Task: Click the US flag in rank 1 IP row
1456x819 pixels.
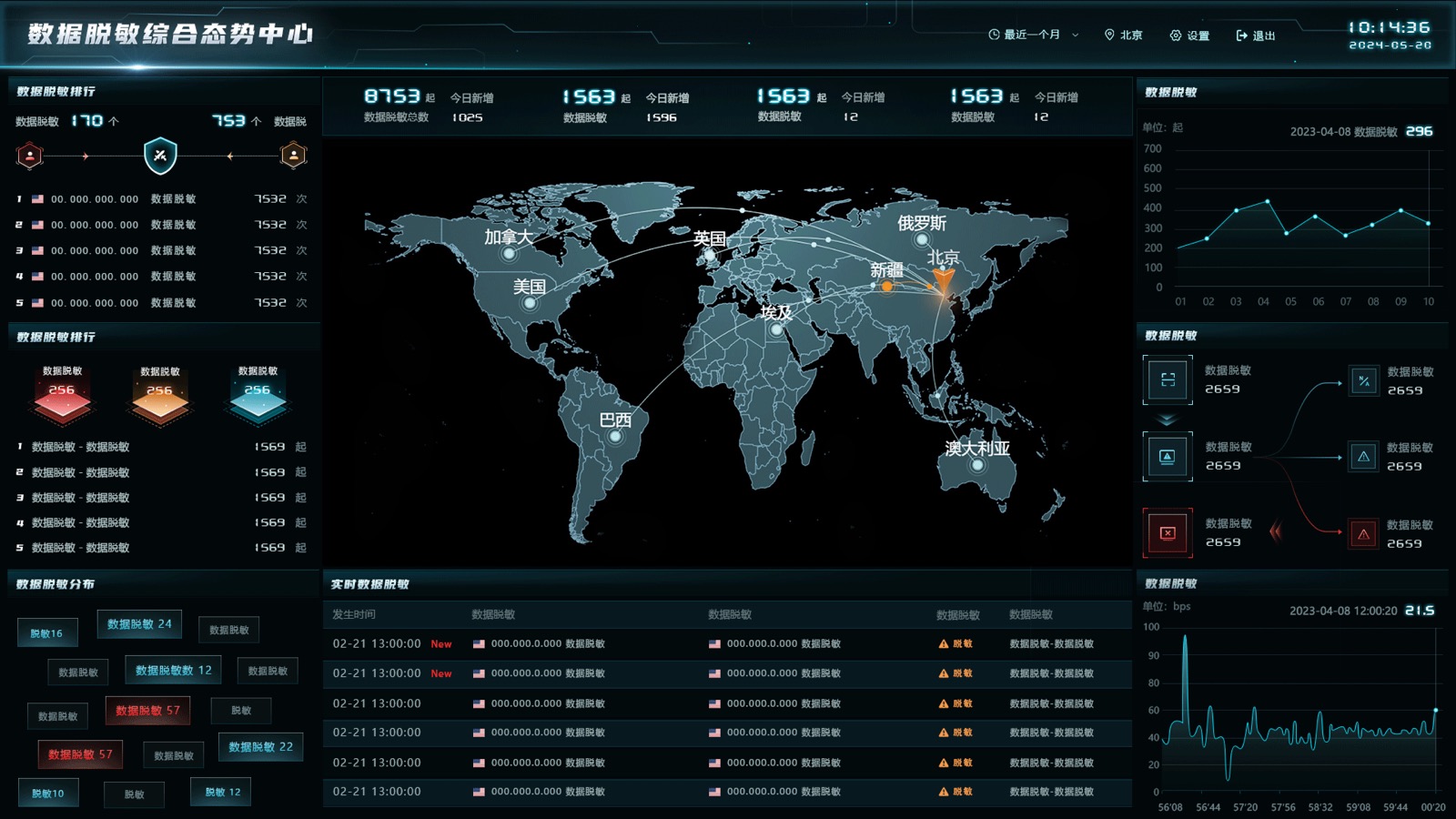Action: click(37, 198)
